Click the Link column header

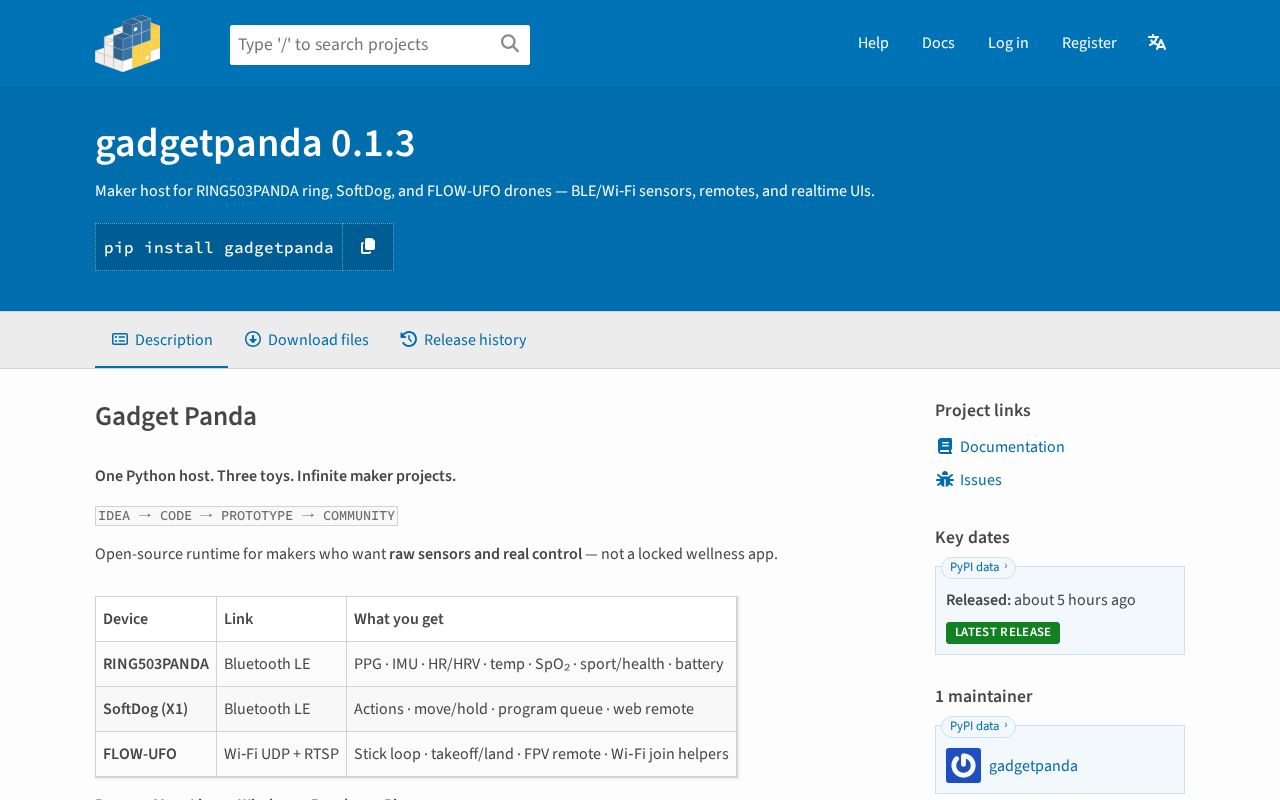click(281, 618)
